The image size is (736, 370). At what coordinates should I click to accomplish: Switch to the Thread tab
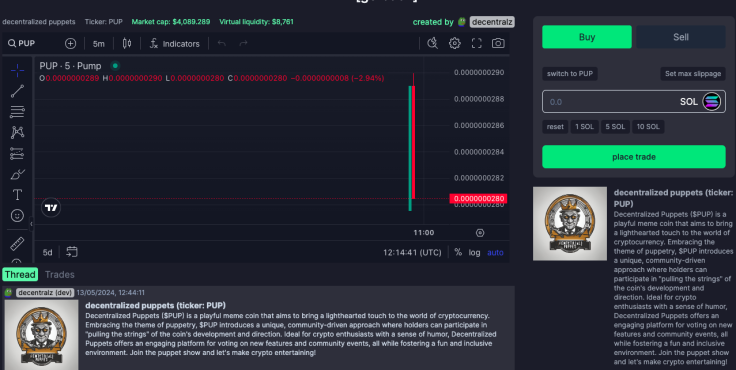click(x=20, y=275)
